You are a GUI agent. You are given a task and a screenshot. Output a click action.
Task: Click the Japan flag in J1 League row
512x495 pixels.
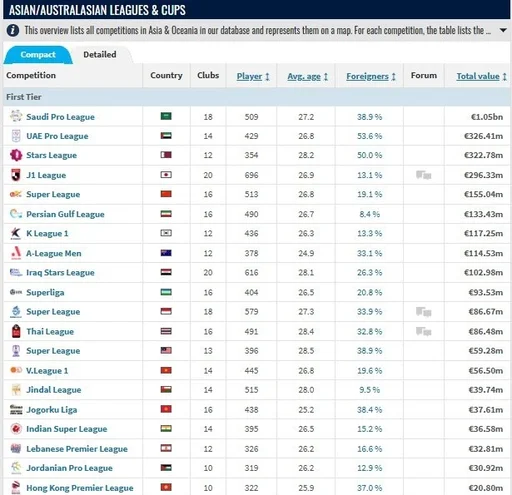pos(166,175)
